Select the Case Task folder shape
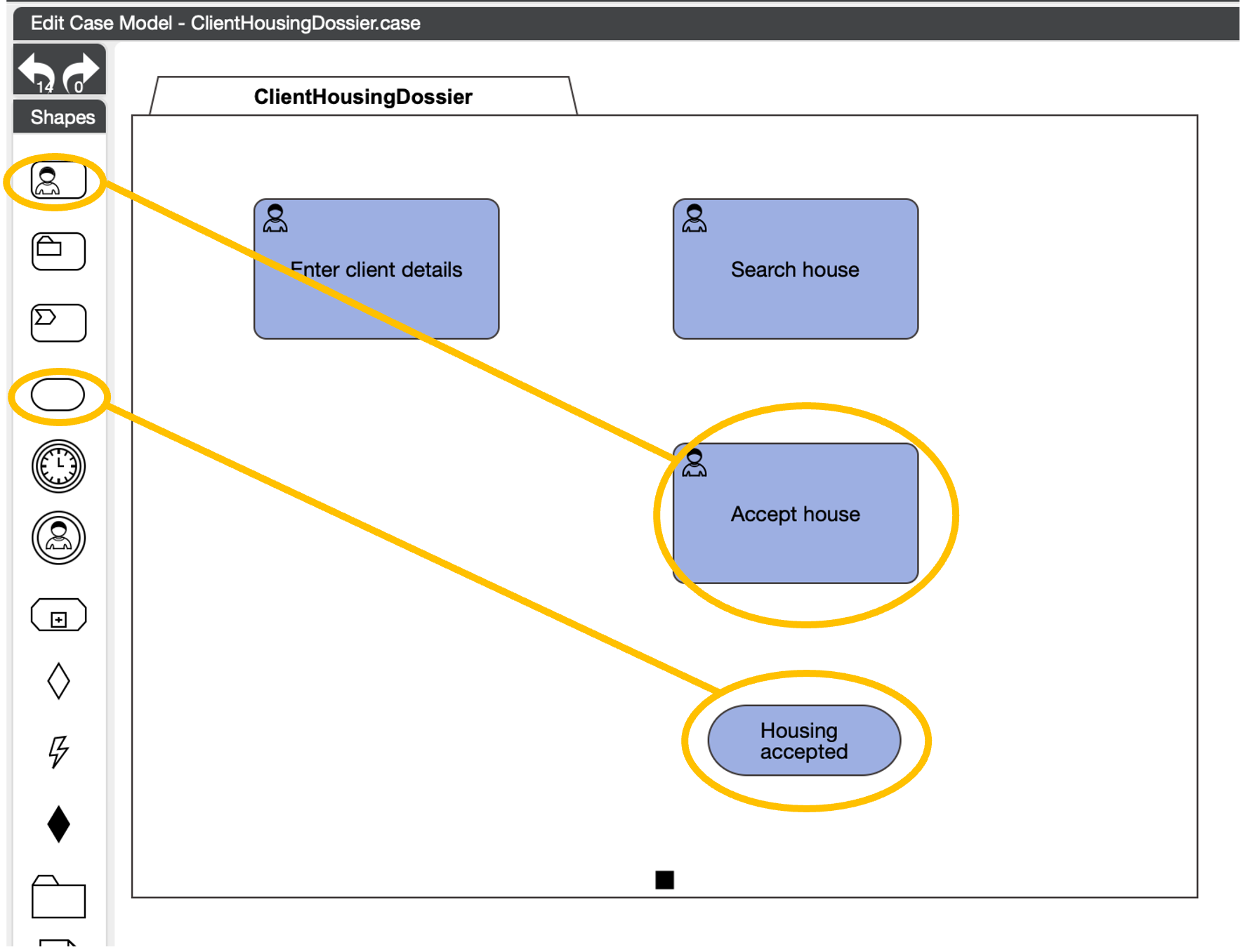The height and width of the screenshot is (952, 1245). [58, 251]
